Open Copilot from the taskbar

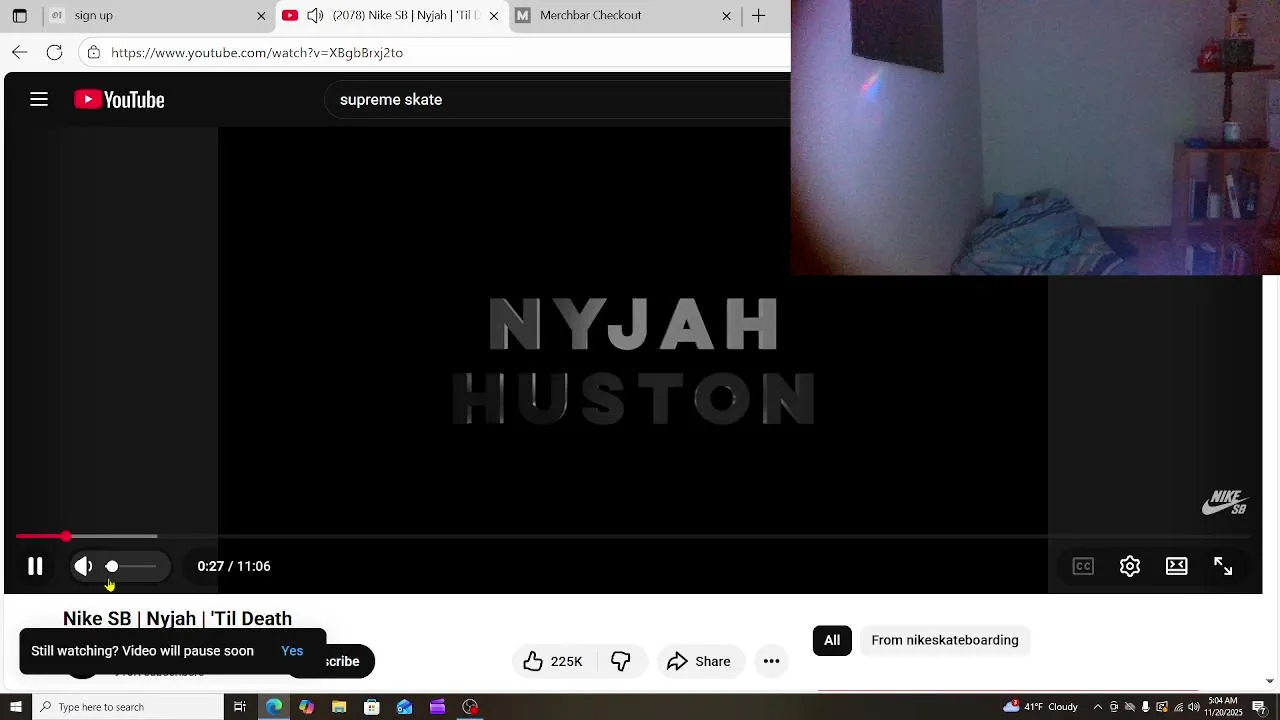pyautogui.click(x=306, y=707)
